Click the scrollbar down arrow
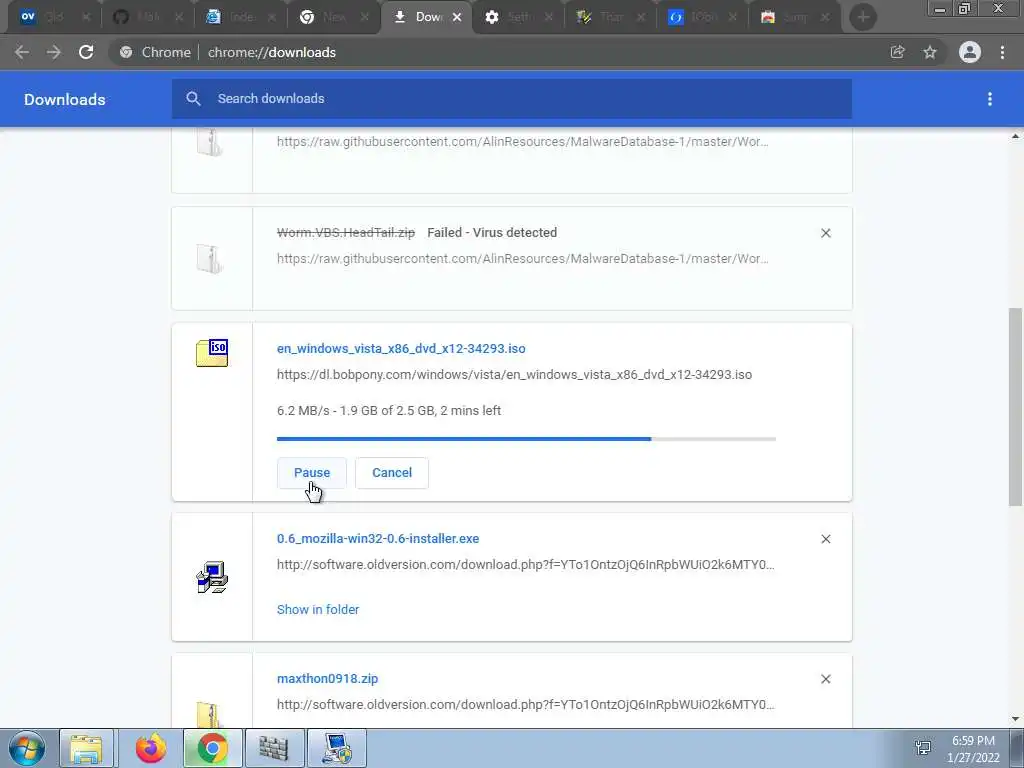1024x768 pixels. [1015, 719]
